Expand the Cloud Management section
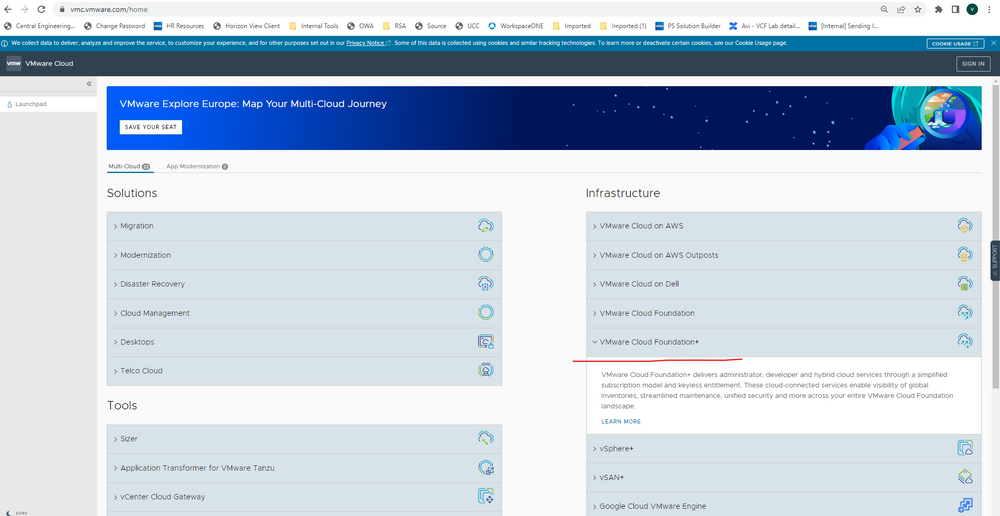The height and width of the screenshot is (516, 1000). 304,313
